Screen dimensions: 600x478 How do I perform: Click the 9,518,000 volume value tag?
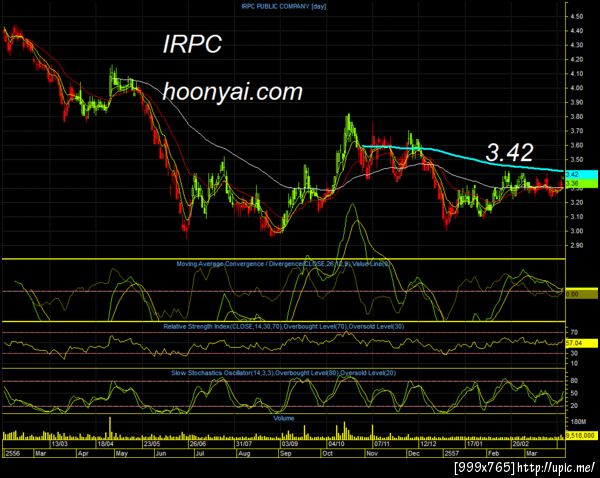[581, 436]
